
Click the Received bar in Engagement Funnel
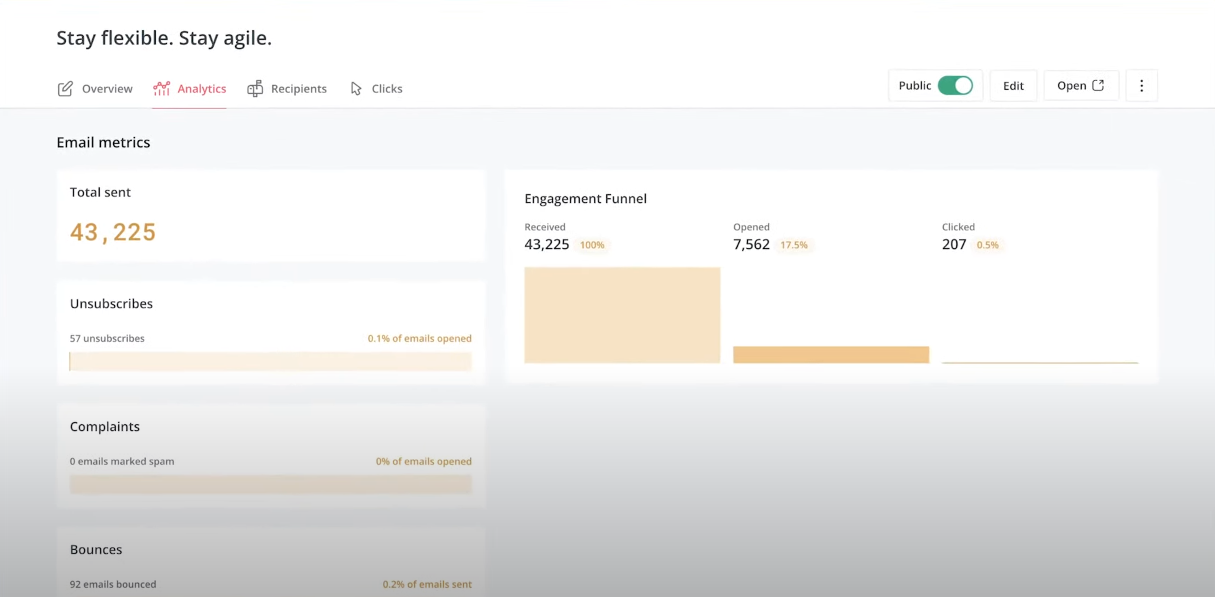pyautogui.click(x=621, y=314)
